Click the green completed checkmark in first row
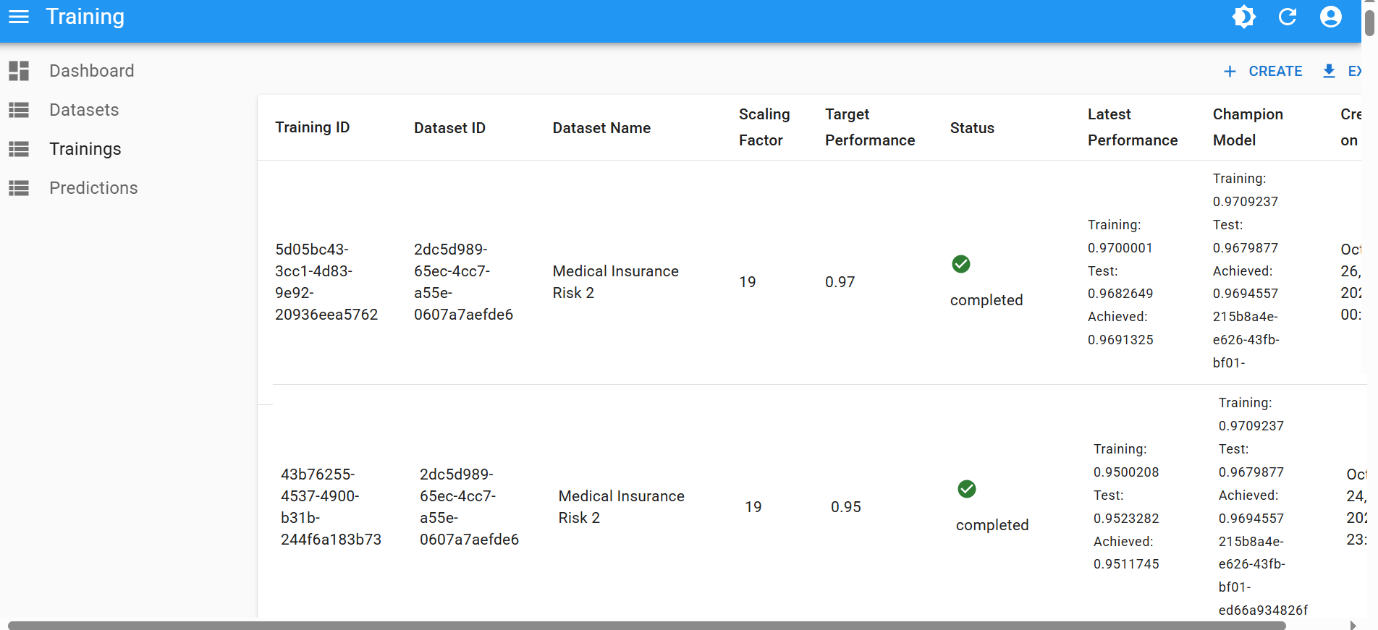Screen dimensions: 1378x630 coord(961,264)
